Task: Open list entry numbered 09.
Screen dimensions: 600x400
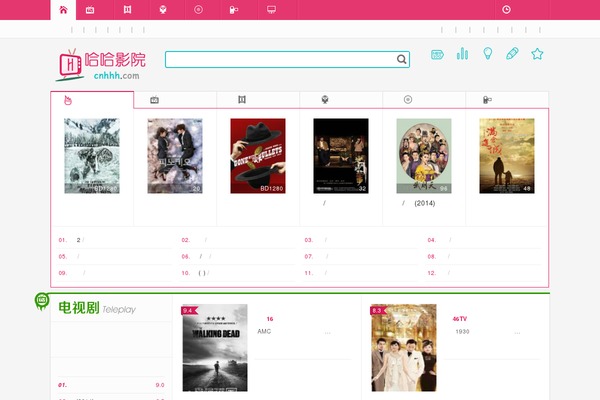Action: point(114,273)
